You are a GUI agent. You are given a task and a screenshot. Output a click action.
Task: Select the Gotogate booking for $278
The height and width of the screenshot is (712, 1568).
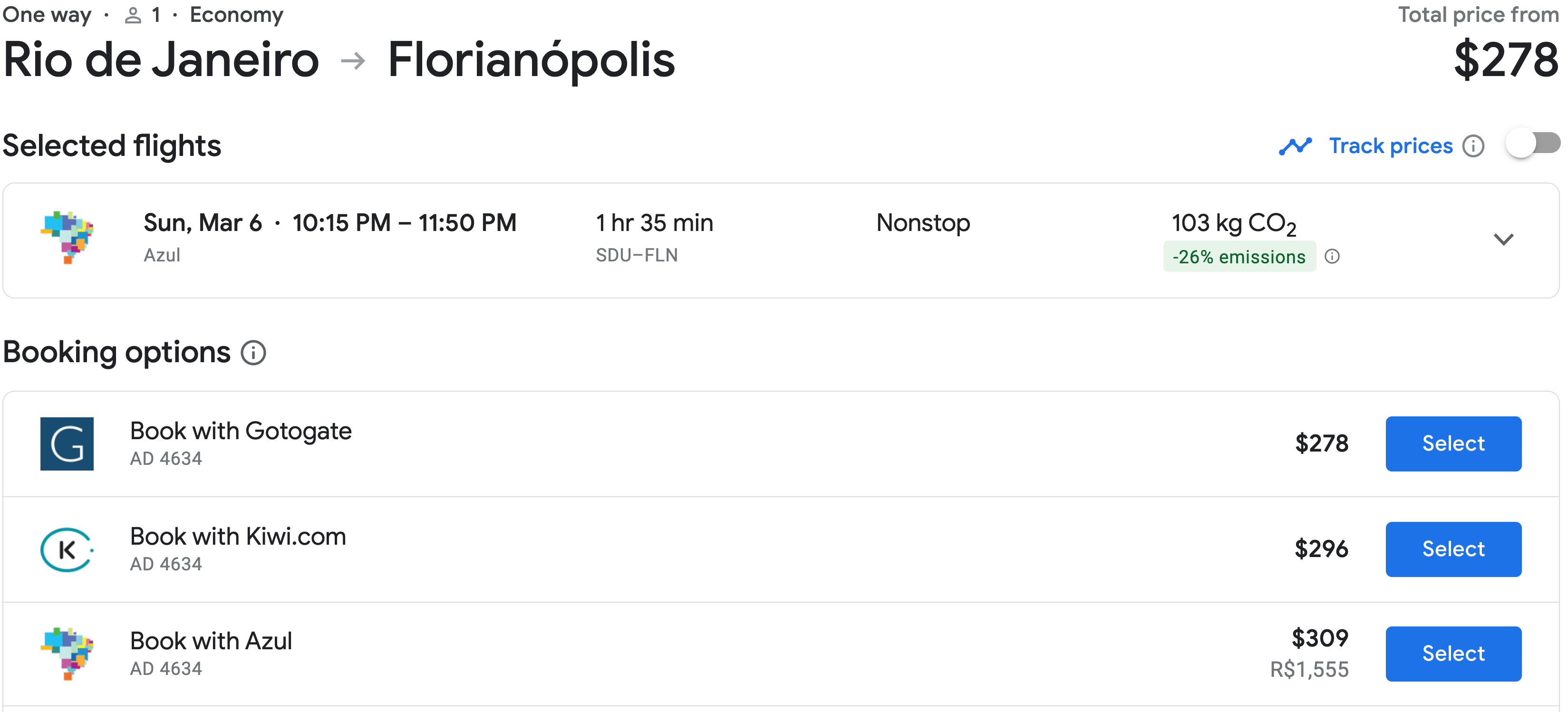[1453, 443]
